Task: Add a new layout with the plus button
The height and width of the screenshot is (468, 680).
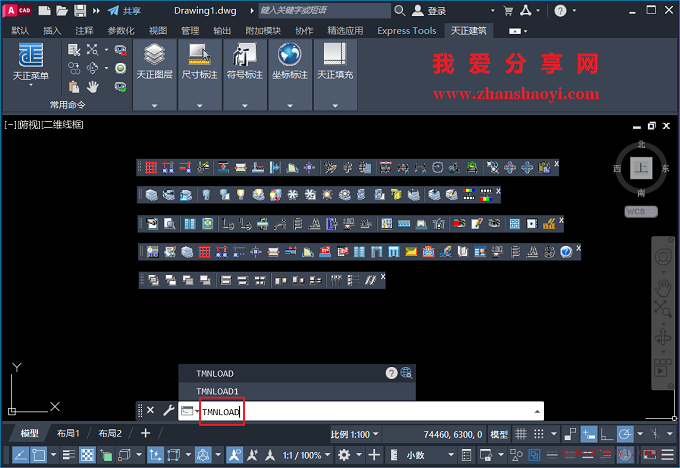Action: 146,433
